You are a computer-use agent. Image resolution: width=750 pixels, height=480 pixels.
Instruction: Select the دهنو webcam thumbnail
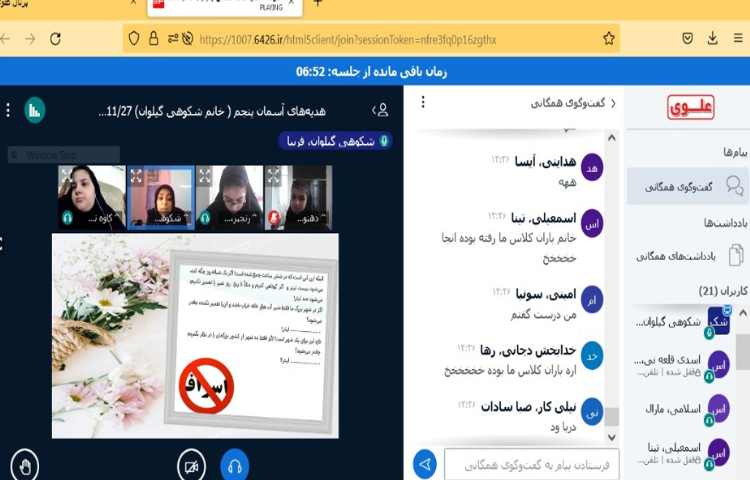298,197
